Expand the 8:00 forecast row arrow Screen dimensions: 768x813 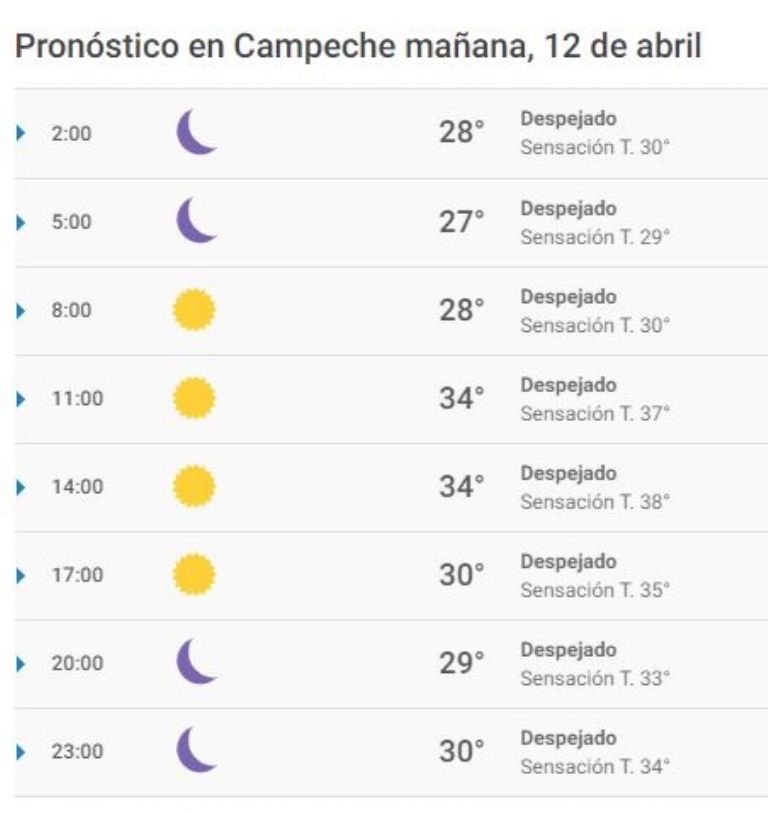[x=21, y=311]
